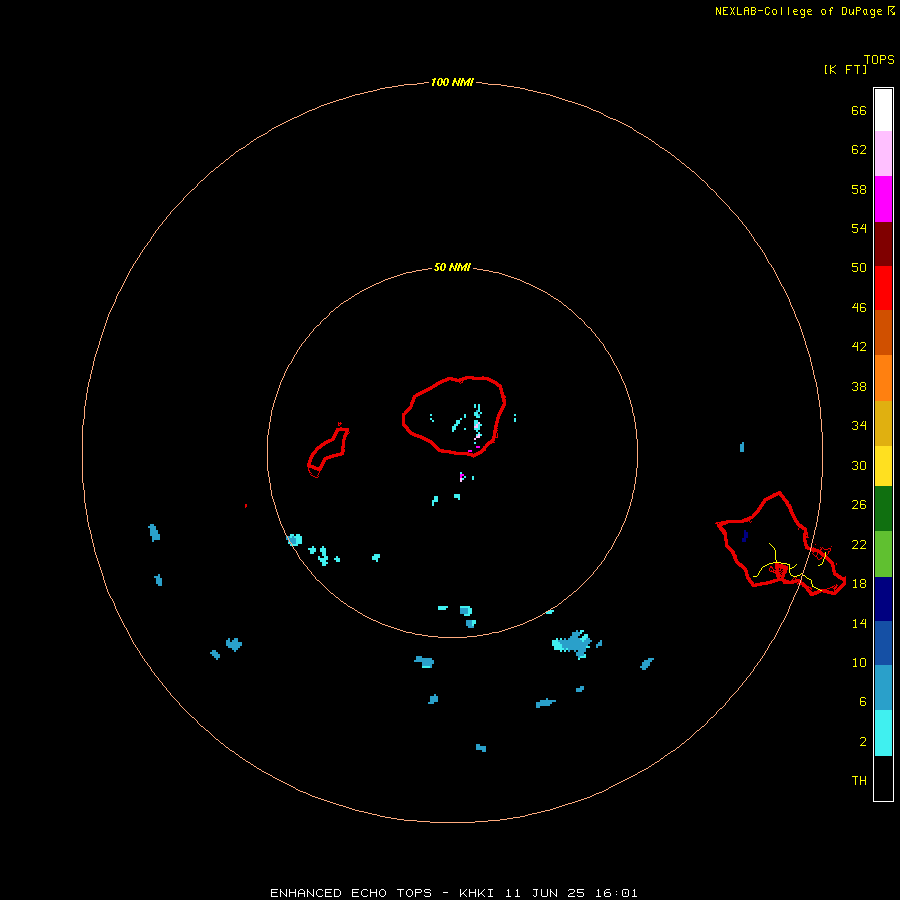Click the small magenta echo south of central island
Image resolution: width=900 pixels, height=900 pixels.
click(x=462, y=476)
